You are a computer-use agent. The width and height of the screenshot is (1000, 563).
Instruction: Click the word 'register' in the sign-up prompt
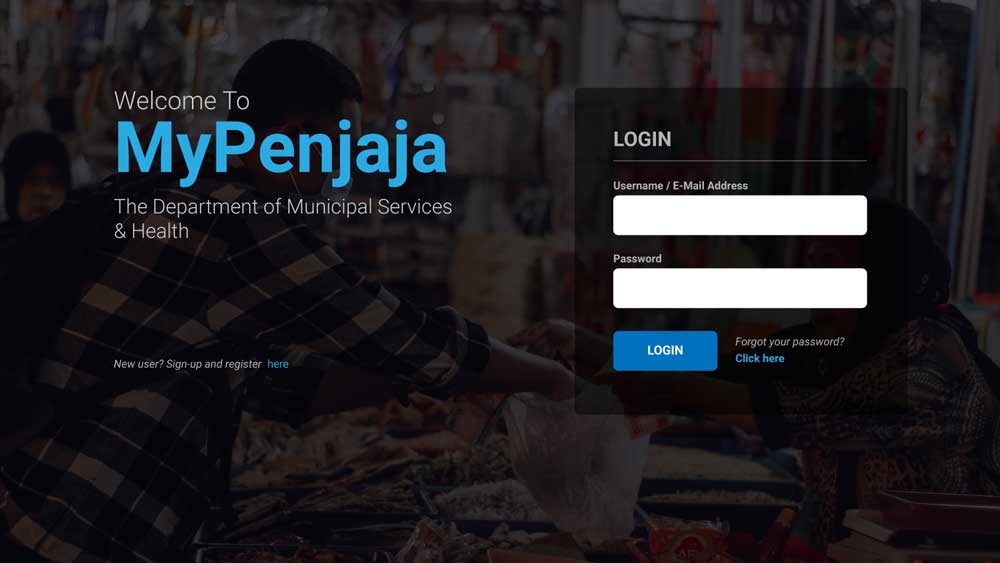point(243,364)
